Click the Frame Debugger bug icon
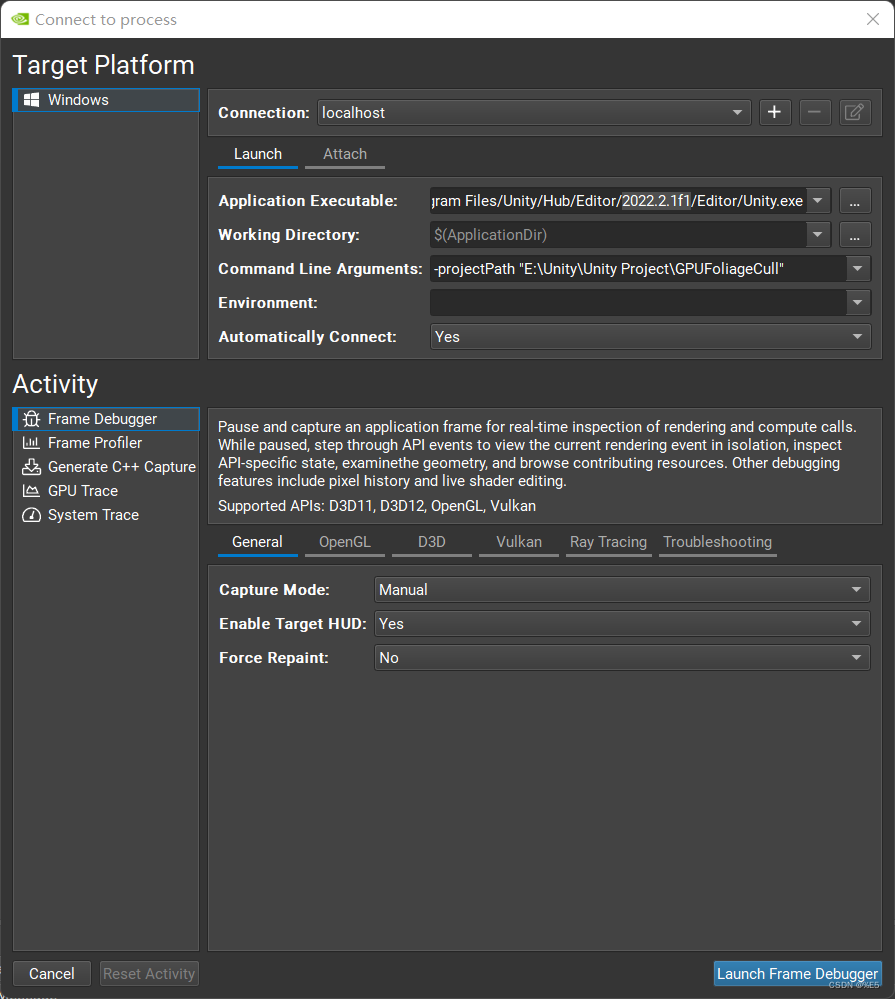 pos(31,419)
